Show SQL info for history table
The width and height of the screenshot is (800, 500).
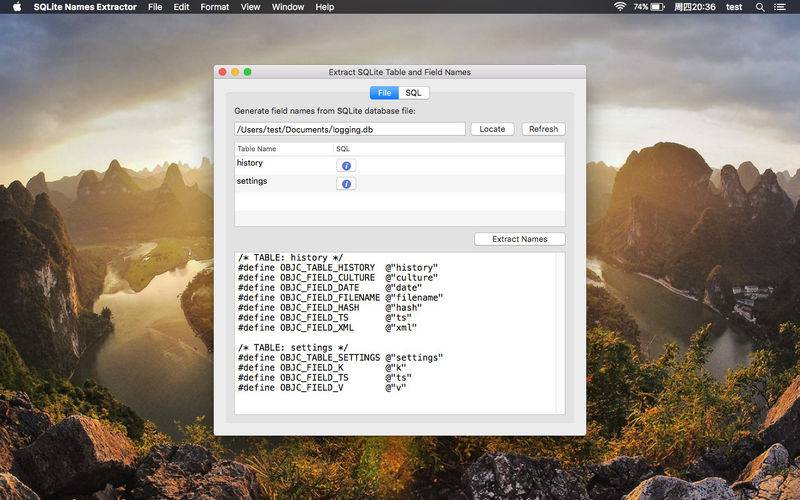[346, 166]
